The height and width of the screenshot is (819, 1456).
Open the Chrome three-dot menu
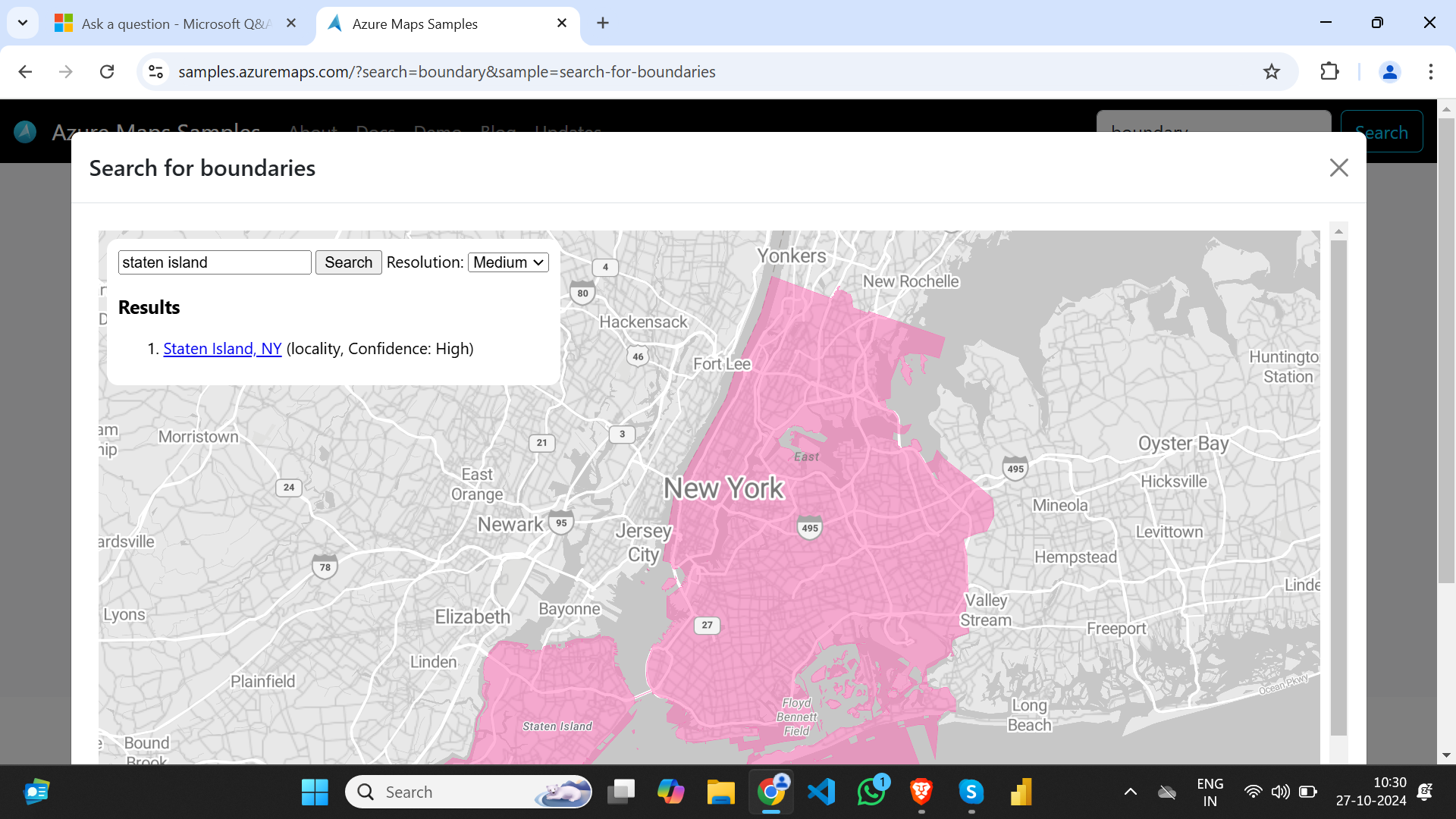pyautogui.click(x=1431, y=71)
